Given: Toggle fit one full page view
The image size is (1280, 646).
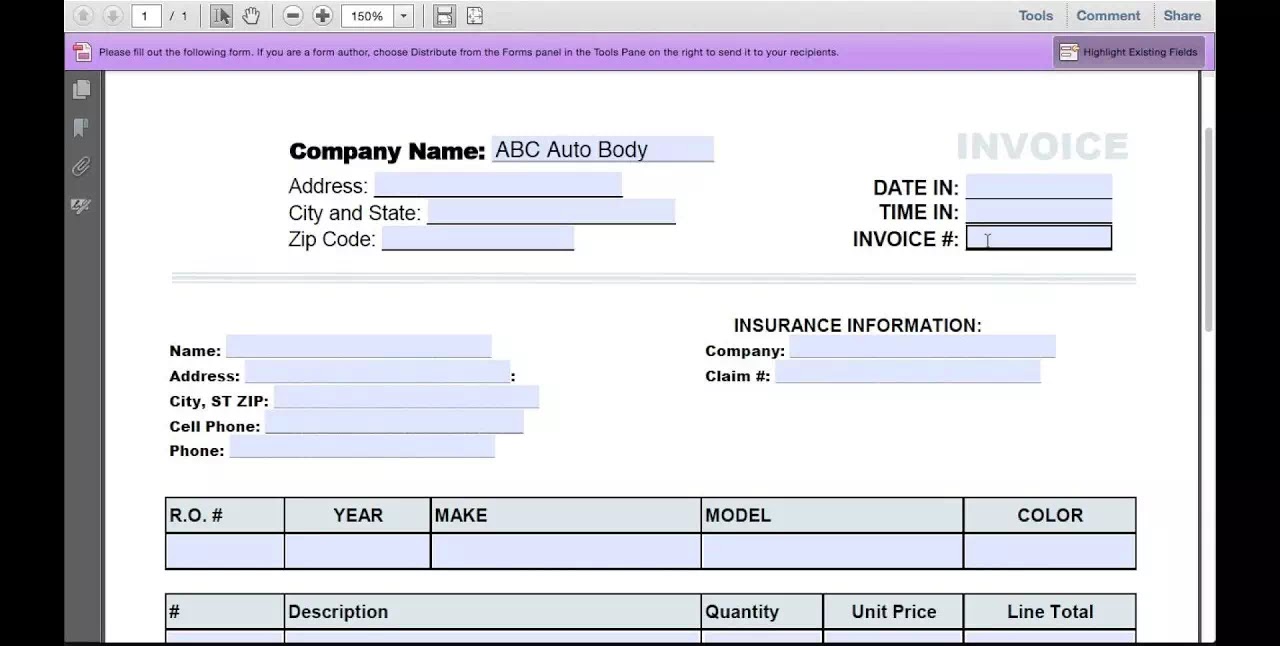Looking at the screenshot, I should pos(475,16).
